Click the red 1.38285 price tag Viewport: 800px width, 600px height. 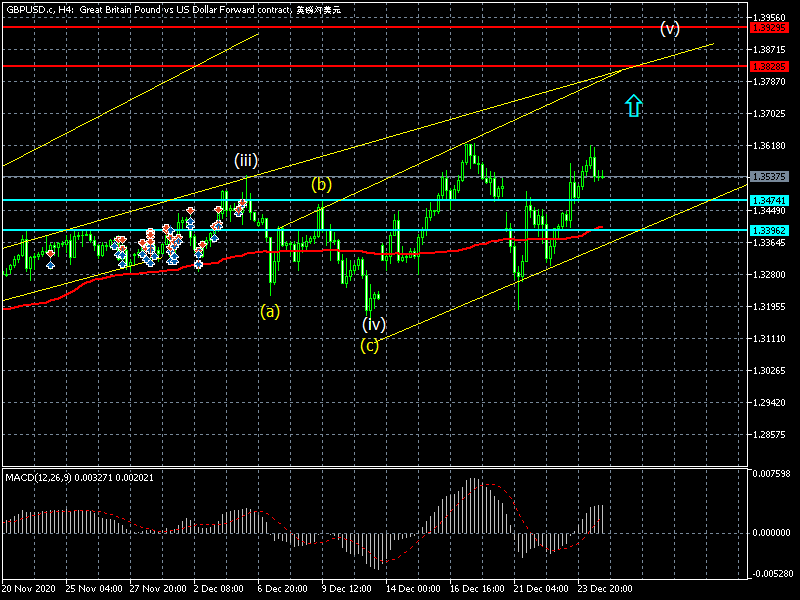click(x=769, y=67)
